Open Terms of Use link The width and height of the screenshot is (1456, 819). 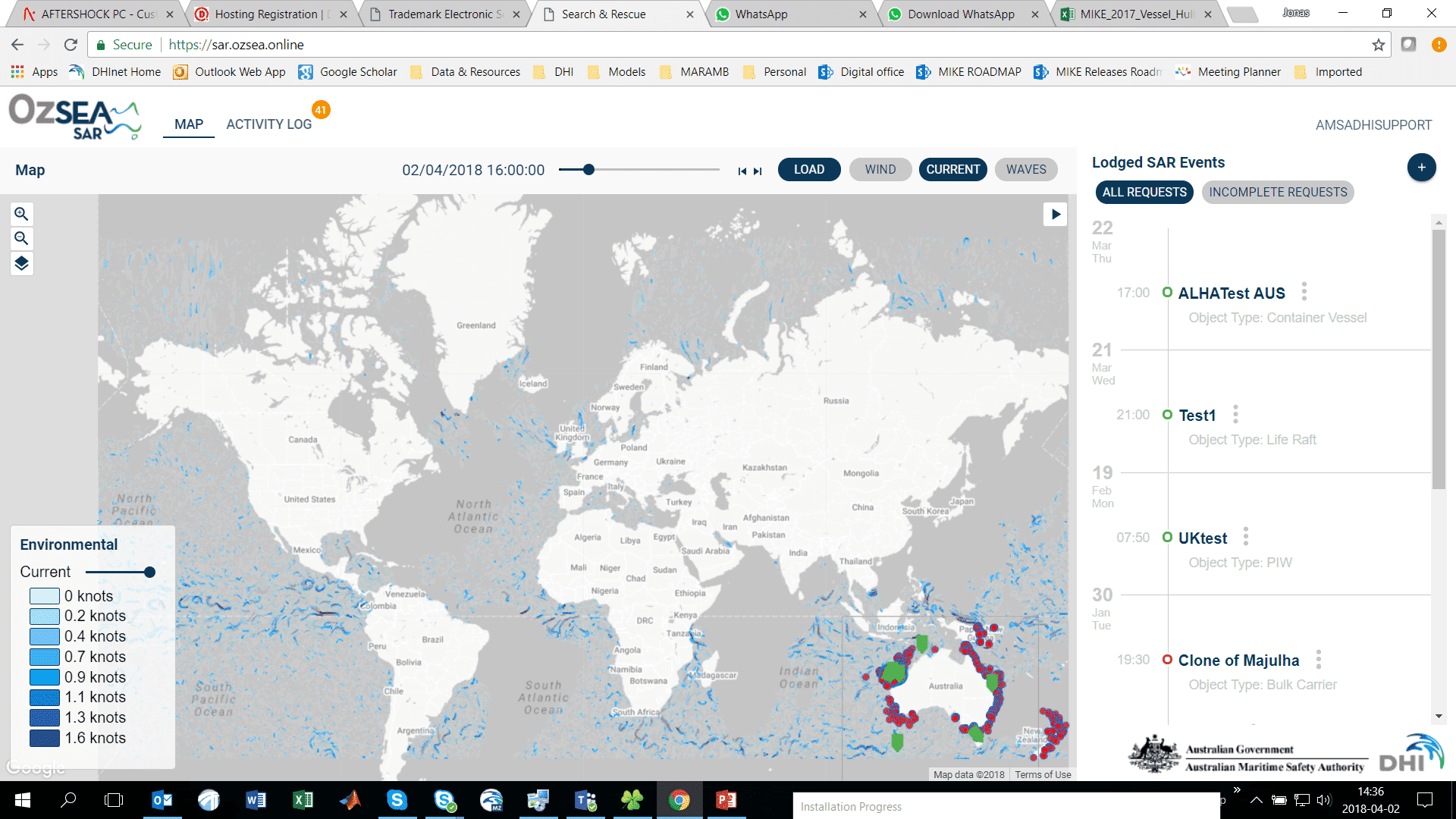click(x=1043, y=774)
